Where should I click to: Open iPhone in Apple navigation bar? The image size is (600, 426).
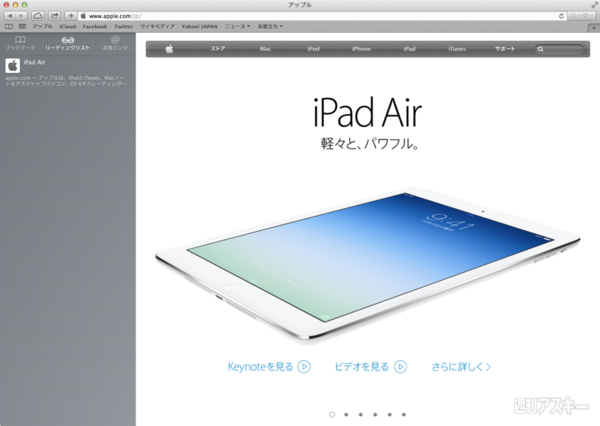click(361, 49)
